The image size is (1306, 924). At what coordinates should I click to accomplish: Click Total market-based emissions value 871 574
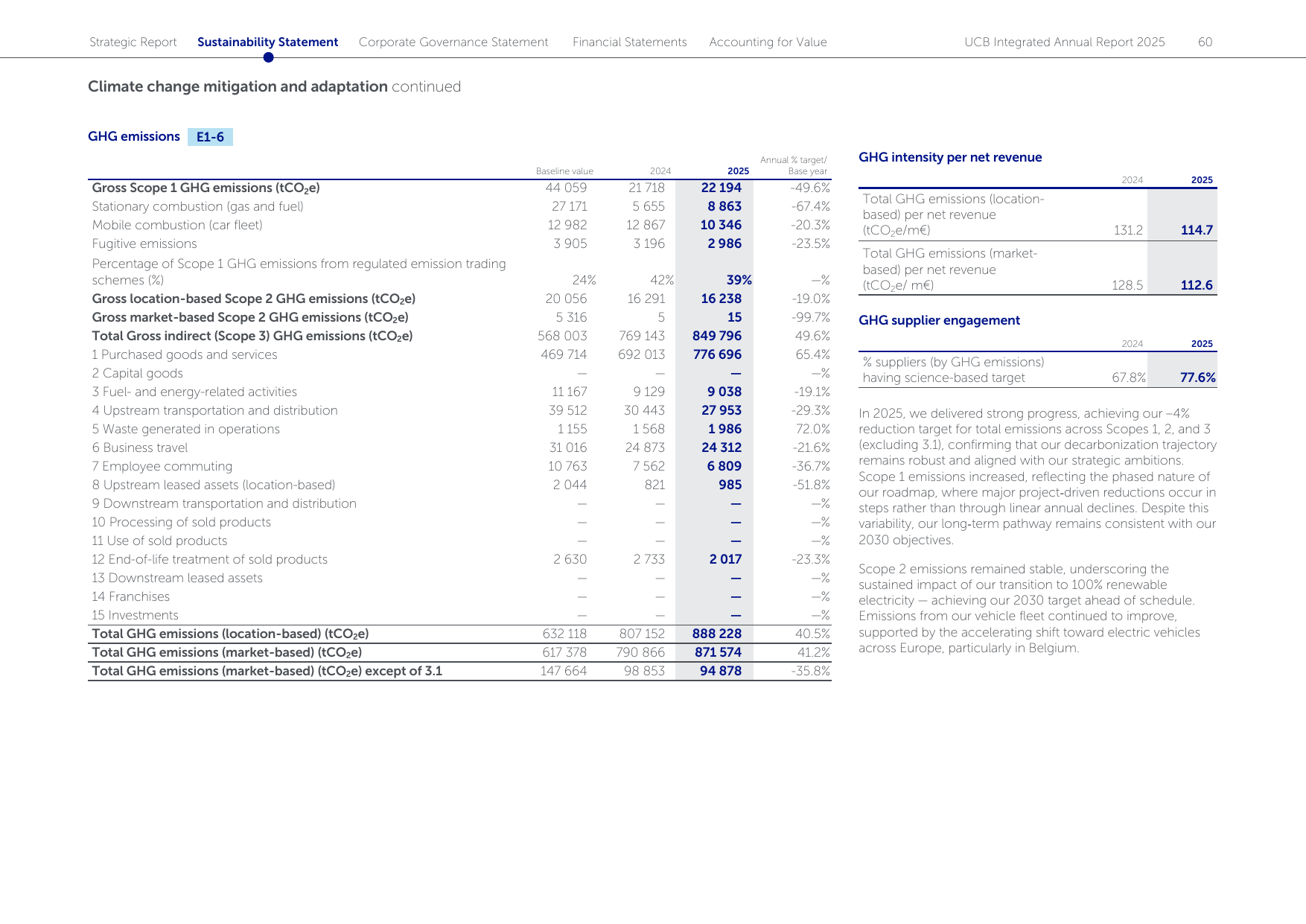(x=718, y=652)
